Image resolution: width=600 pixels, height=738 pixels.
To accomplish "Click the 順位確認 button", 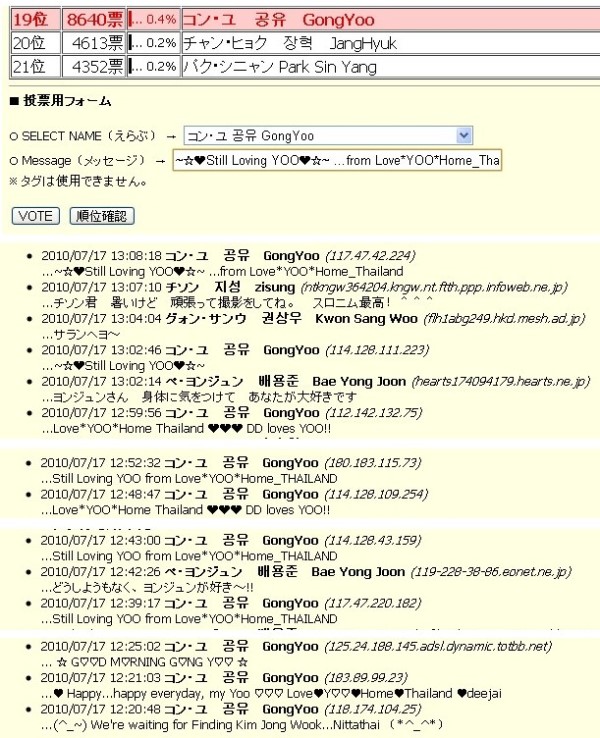I will [x=102, y=216].
